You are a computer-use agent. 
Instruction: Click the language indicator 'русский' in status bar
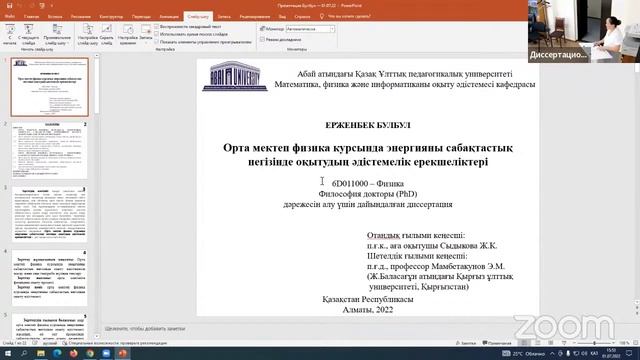click(x=50, y=343)
